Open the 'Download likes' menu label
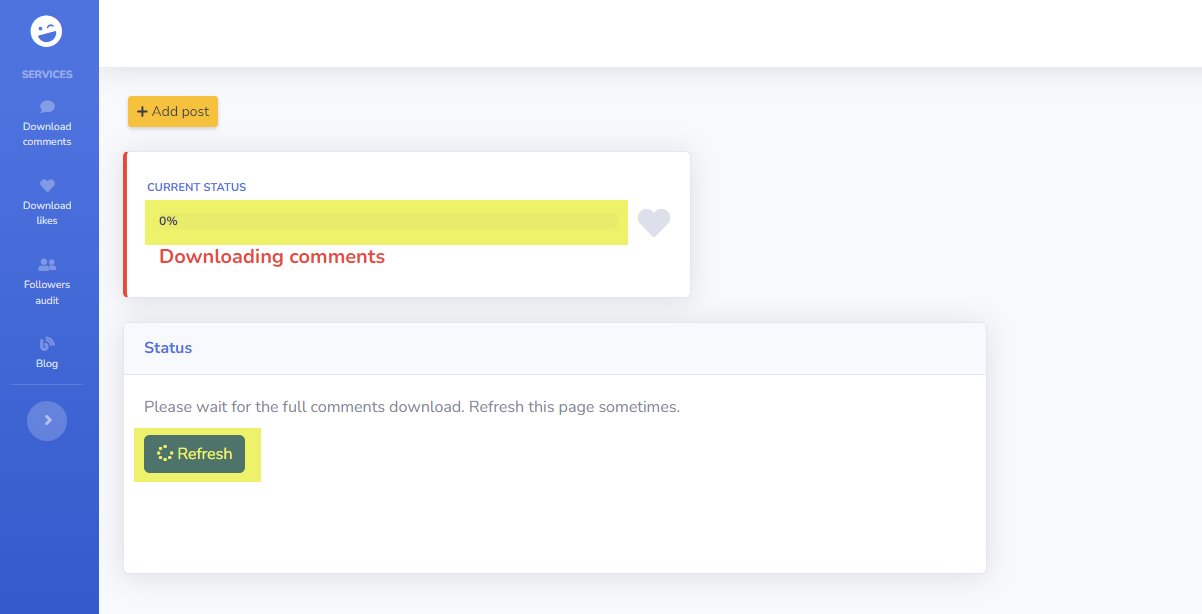Image resolution: width=1202 pixels, height=614 pixels. coord(47,213)
